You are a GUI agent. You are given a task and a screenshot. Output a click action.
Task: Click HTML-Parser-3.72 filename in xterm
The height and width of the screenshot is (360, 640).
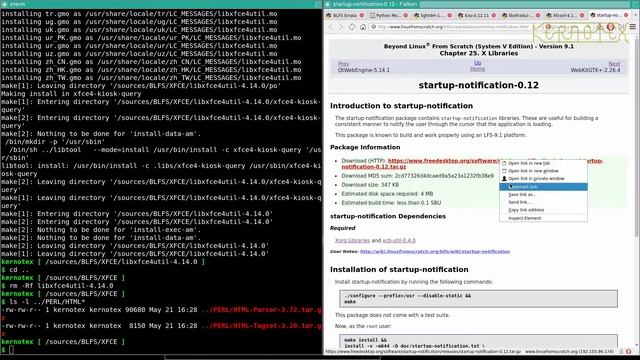click(262, 310)
